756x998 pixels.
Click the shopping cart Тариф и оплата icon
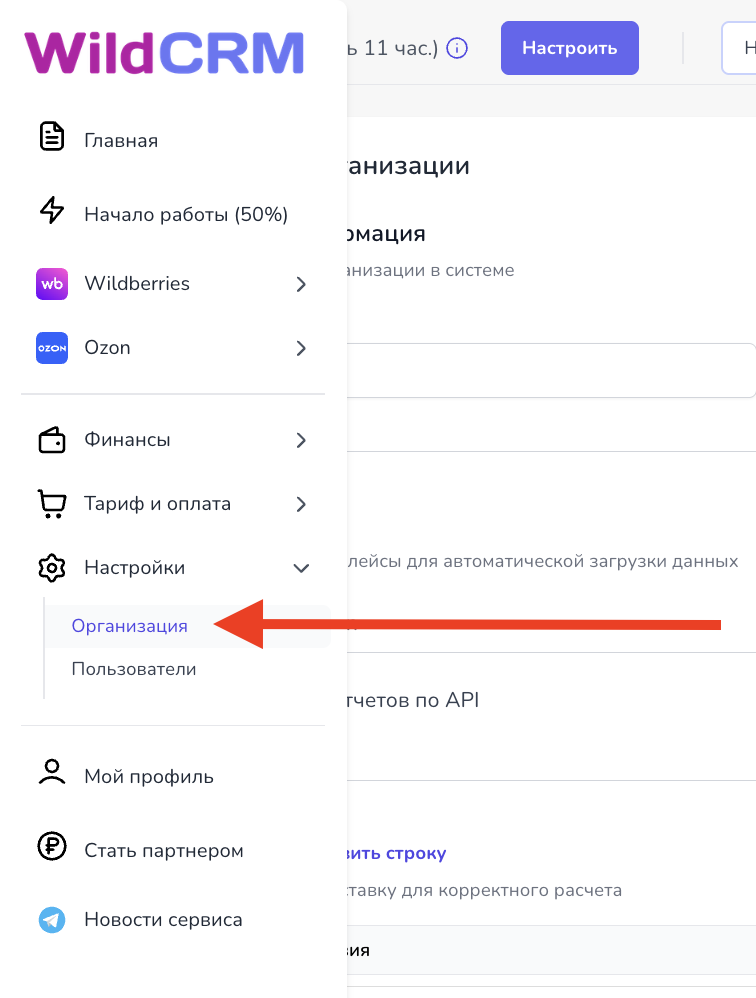tap(52, 504)
